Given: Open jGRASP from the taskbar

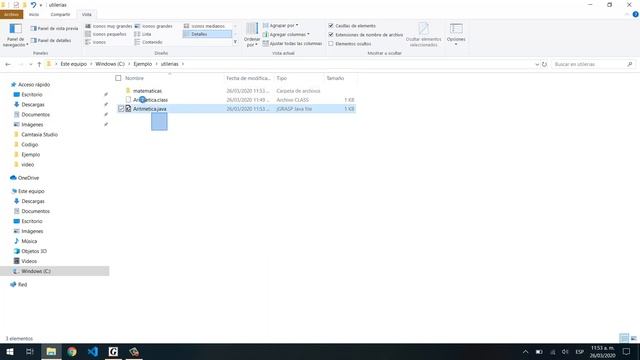Looking at the screenshot, I should pos(113,351).
